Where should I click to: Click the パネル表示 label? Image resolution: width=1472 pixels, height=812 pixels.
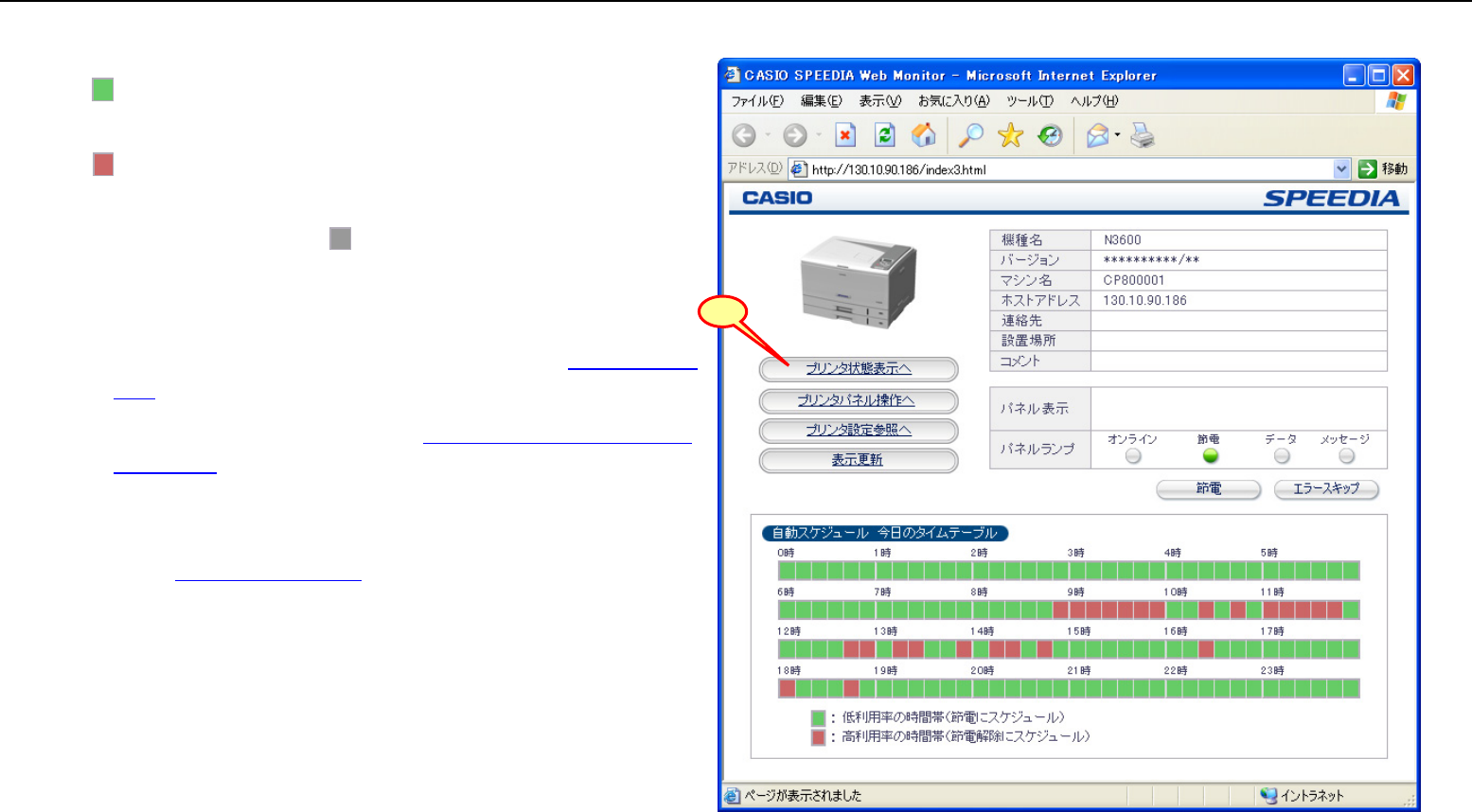tap(1035, 409)
